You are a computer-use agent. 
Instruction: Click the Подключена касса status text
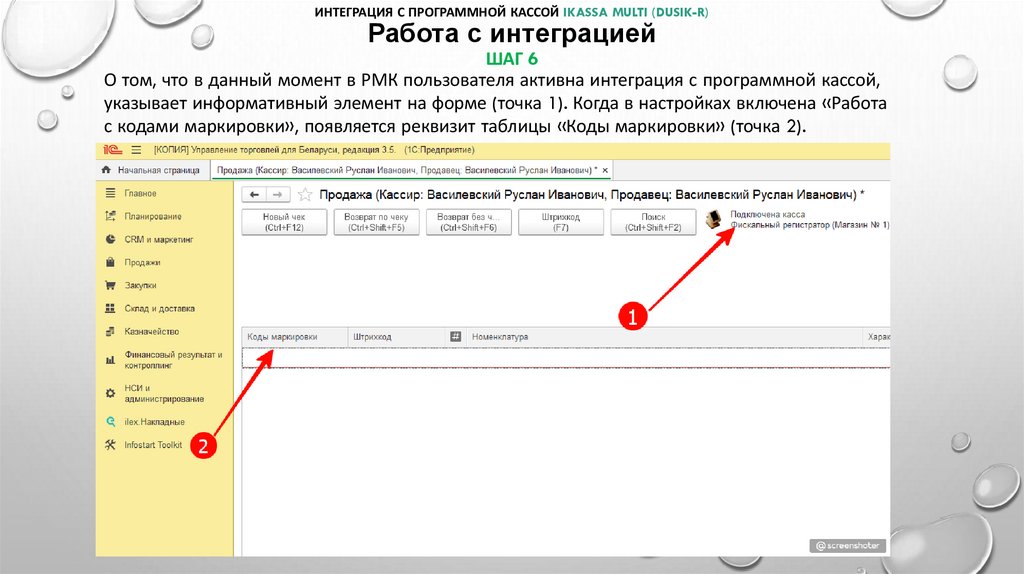[767, 214]
